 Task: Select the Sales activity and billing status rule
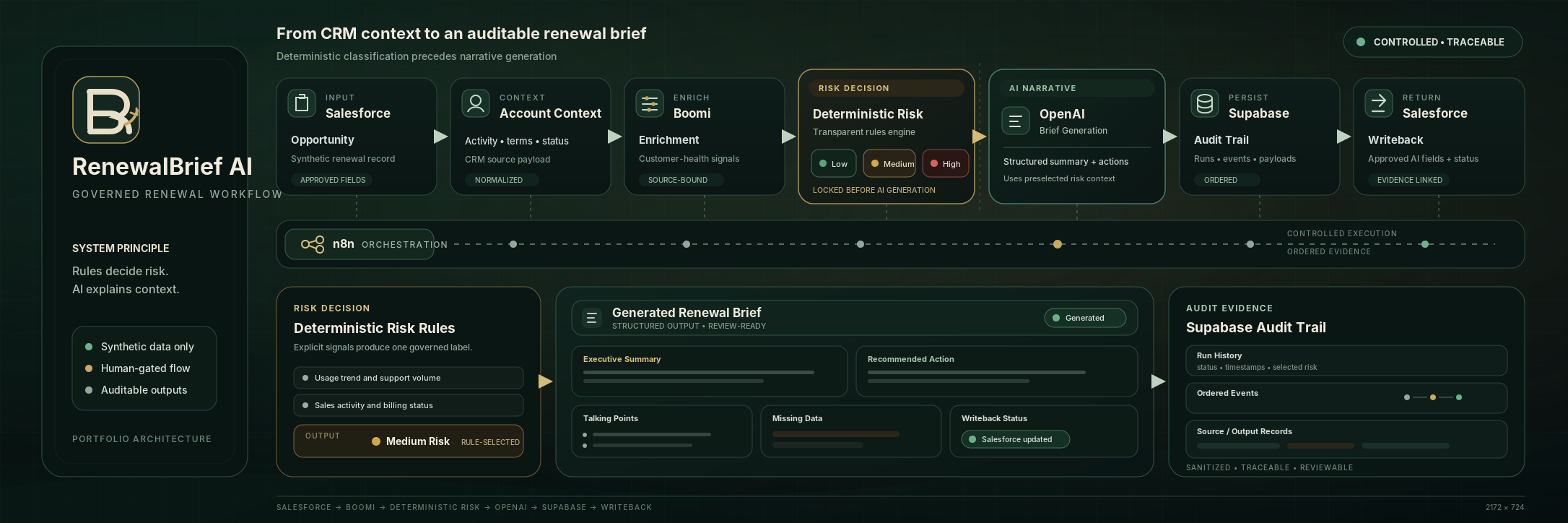(x=409, y=405)
